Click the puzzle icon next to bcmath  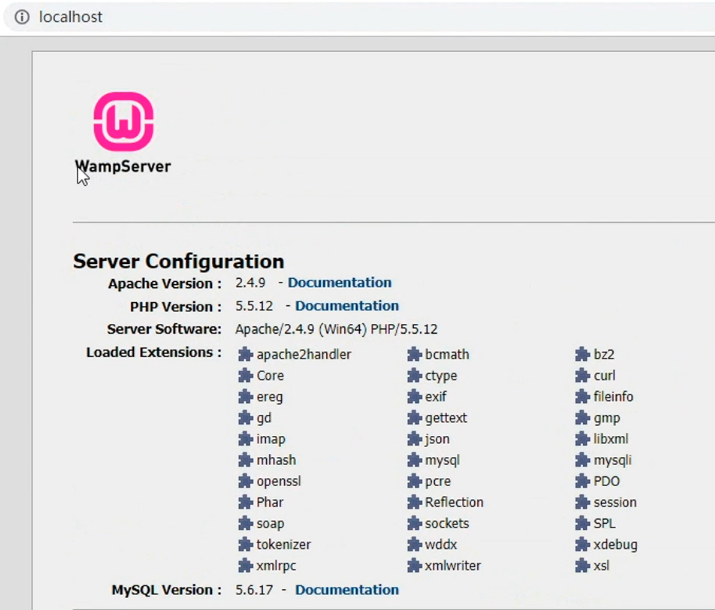click(x=414, y=354)
